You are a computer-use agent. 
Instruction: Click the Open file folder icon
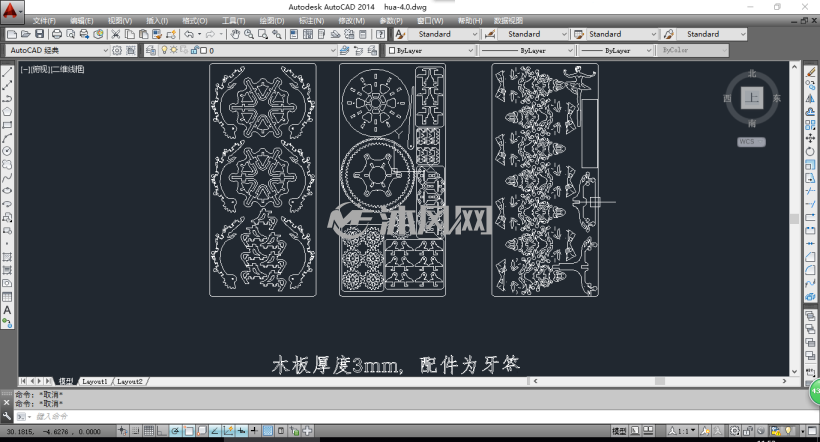[25, 34]
